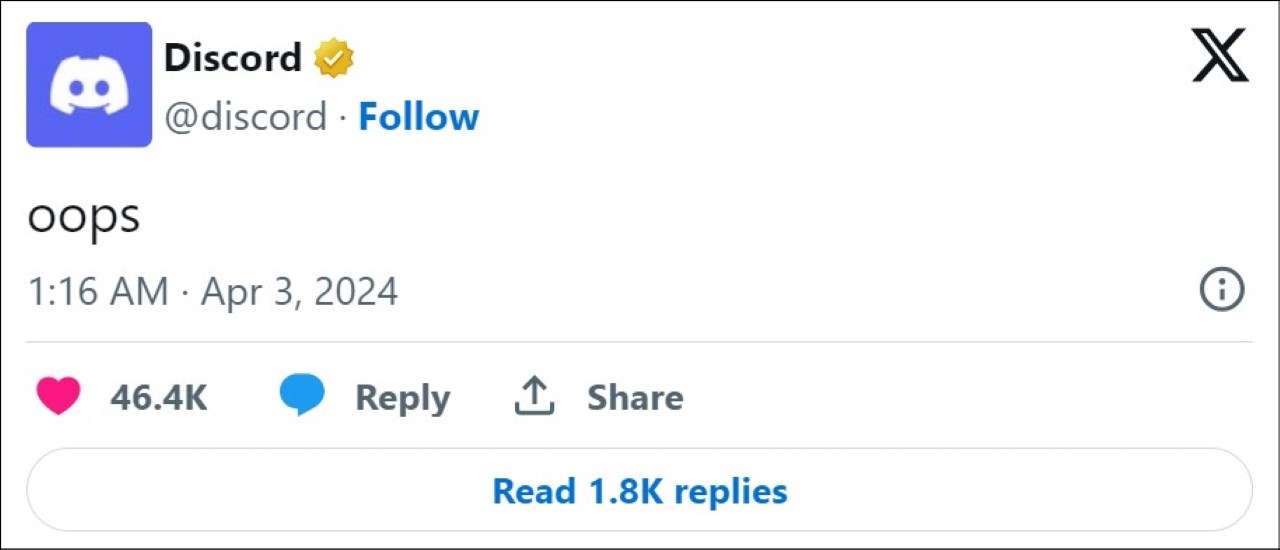Click the Share text label
The width and height of the screenshot is (1280, 550).
pos(635,398)
